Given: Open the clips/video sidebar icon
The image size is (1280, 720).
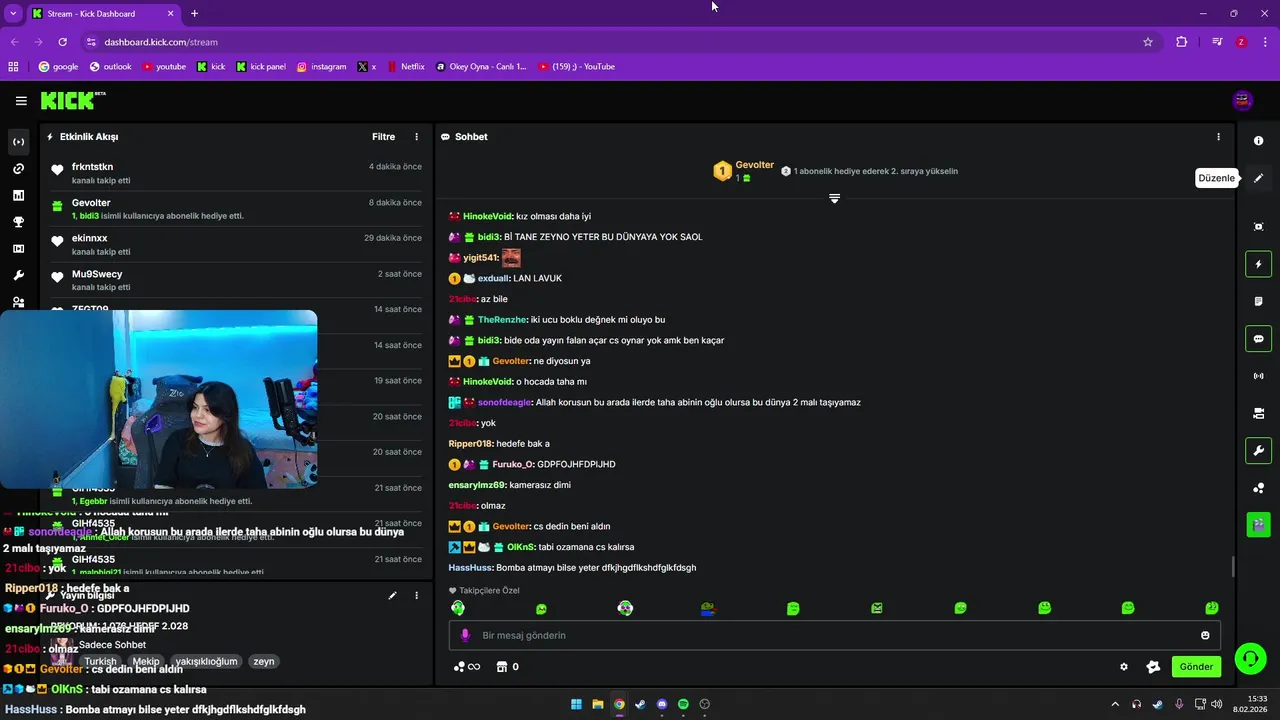Looking at the screenshot, I should point(18,249).
